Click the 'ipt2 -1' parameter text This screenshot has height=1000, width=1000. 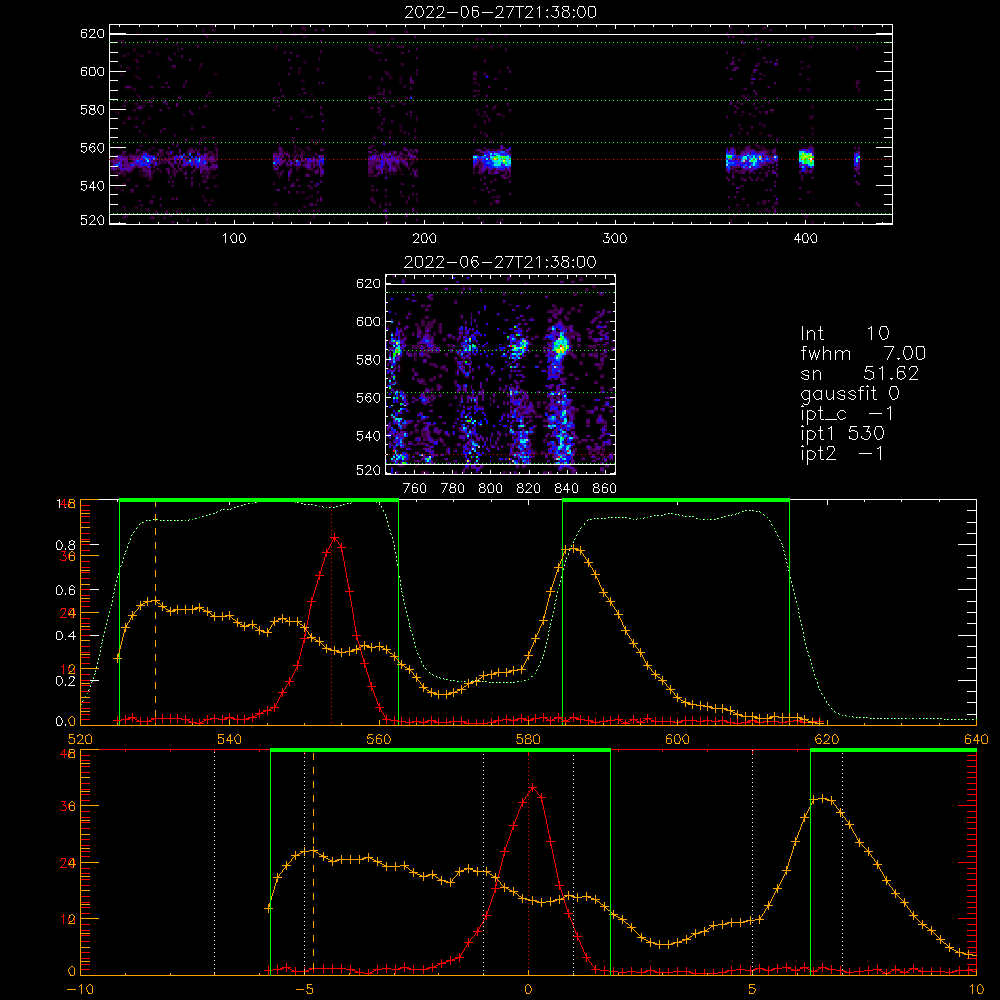842,453
